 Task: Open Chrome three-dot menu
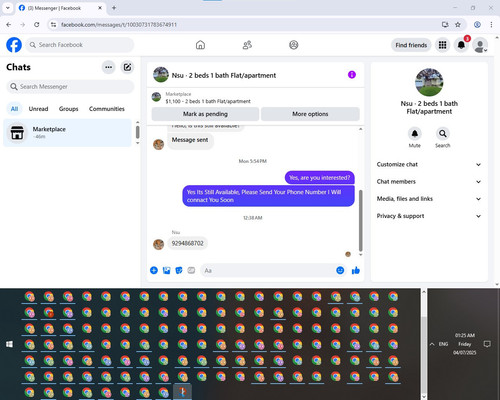point(491,25)
